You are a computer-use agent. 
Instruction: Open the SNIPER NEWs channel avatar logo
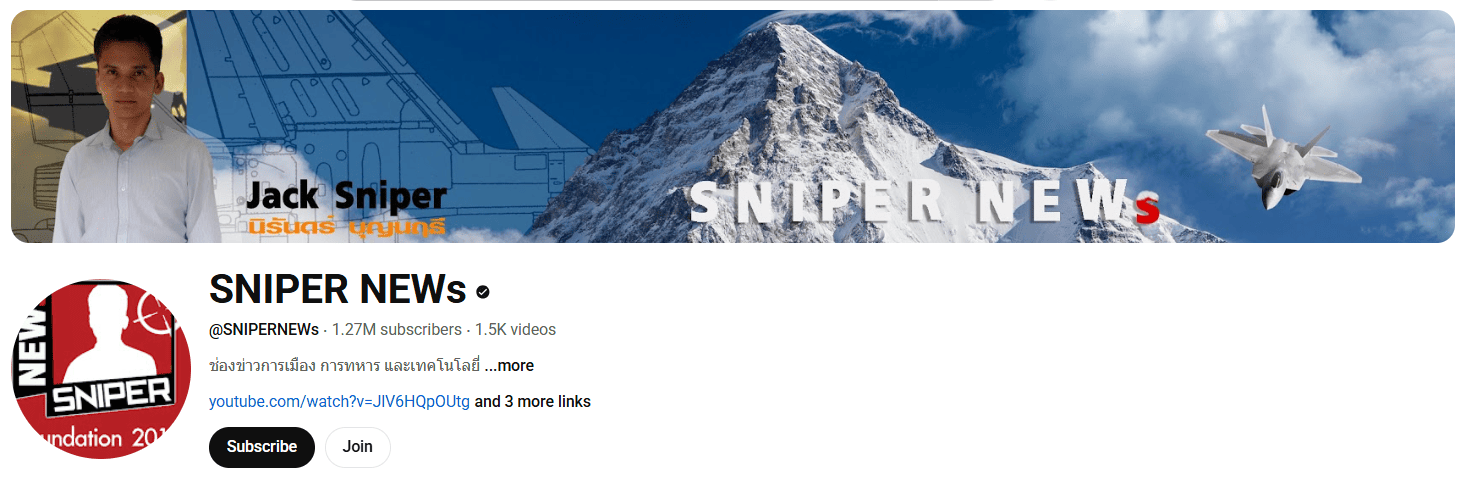[101, 369]
